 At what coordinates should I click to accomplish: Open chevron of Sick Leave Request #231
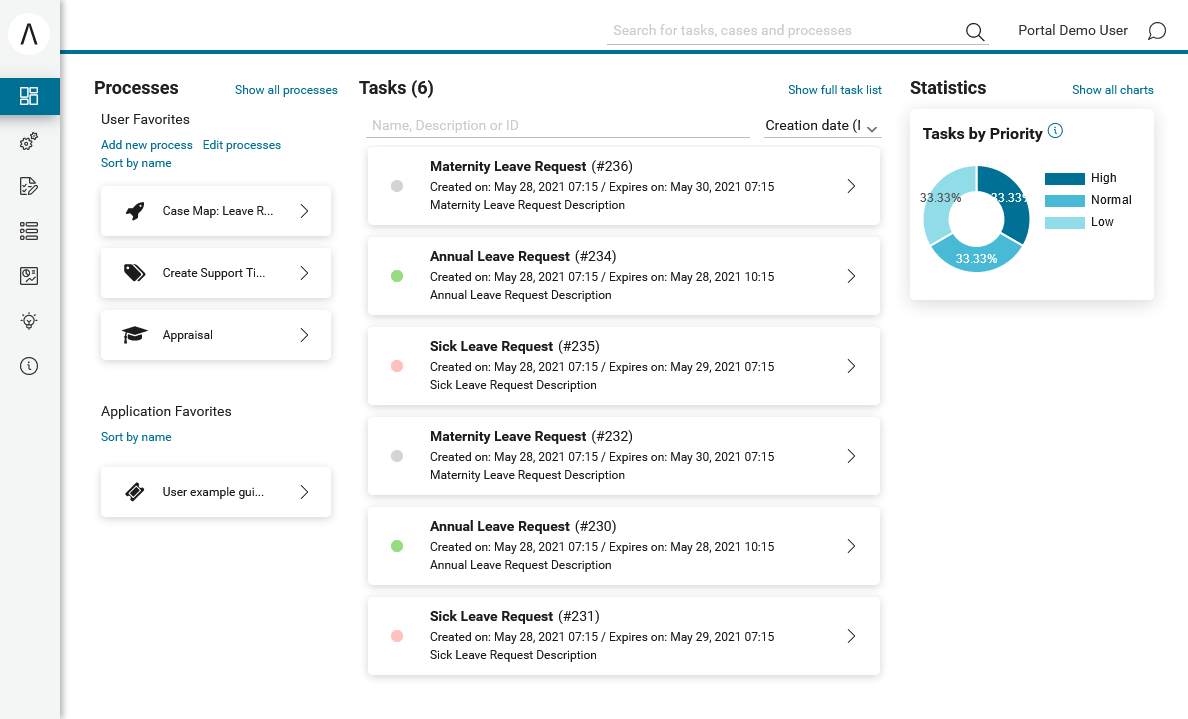click(x=852, y=636)
